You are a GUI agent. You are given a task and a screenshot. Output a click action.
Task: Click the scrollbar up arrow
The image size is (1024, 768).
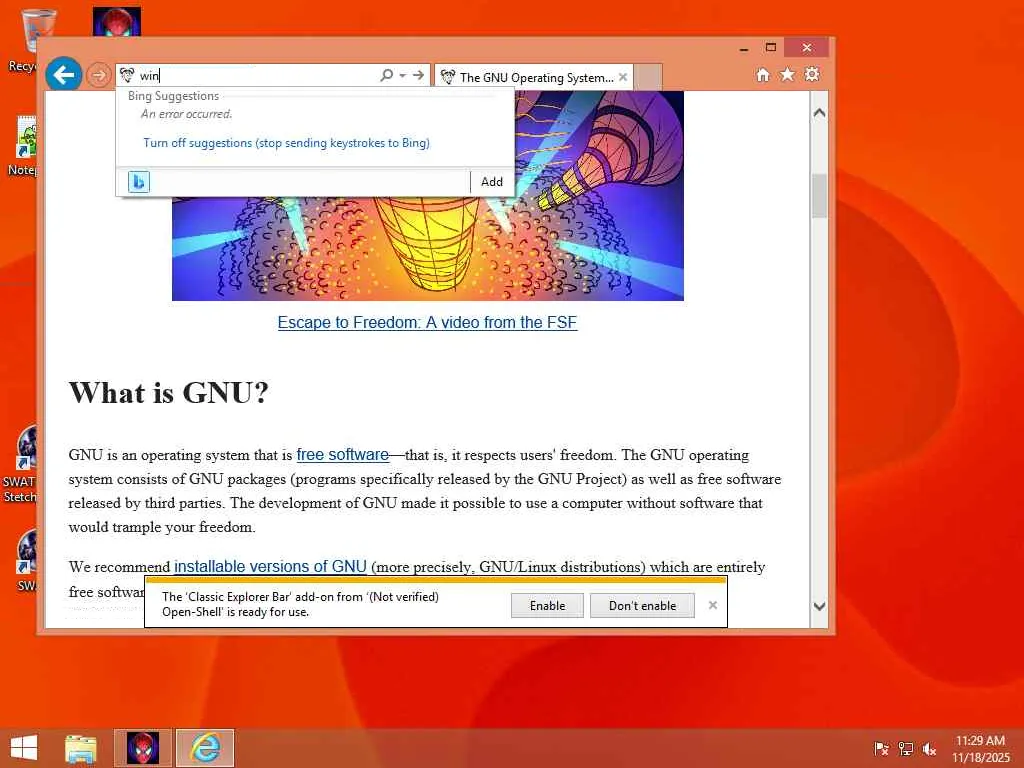[x=820, y=113]
